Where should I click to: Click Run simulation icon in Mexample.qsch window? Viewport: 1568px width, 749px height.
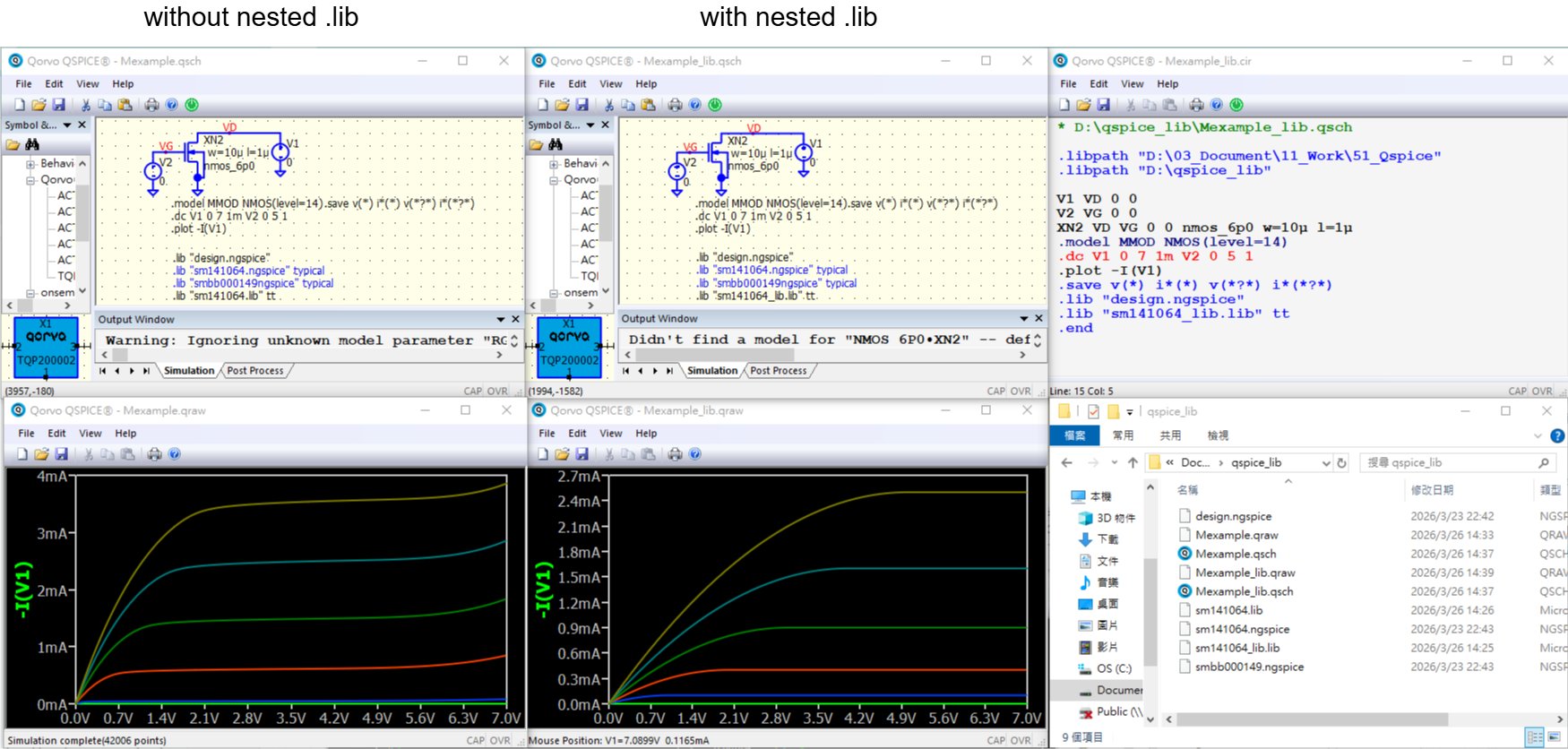[192, 105]
